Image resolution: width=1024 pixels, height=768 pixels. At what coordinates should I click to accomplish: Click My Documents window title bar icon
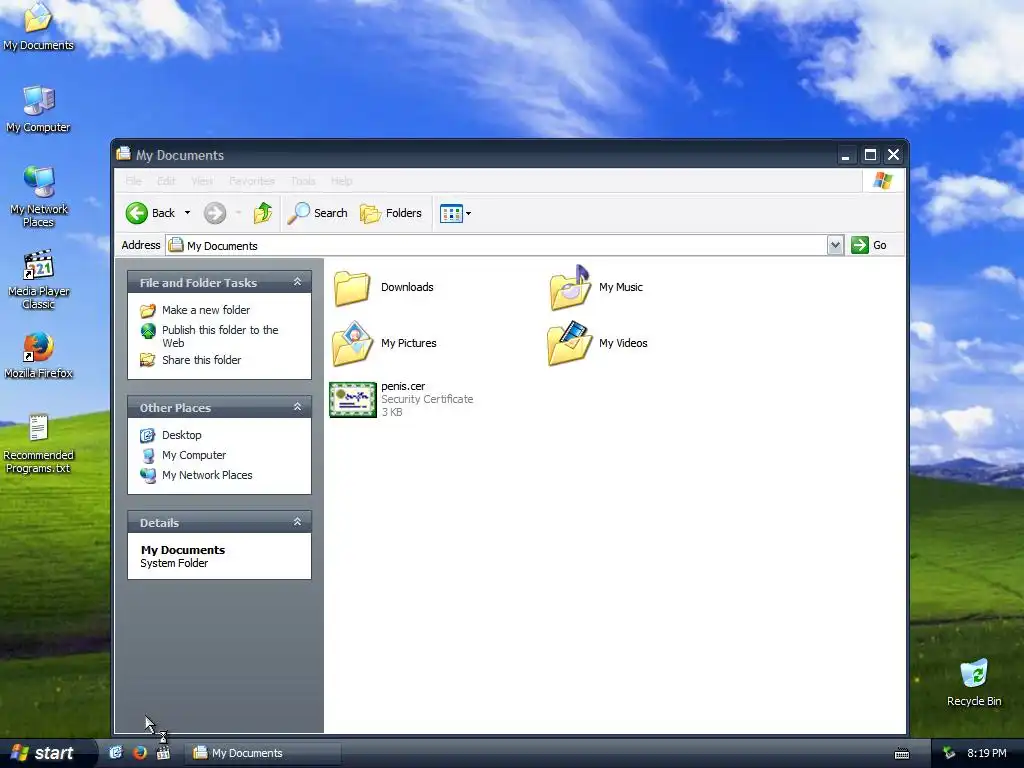[123, 153]
